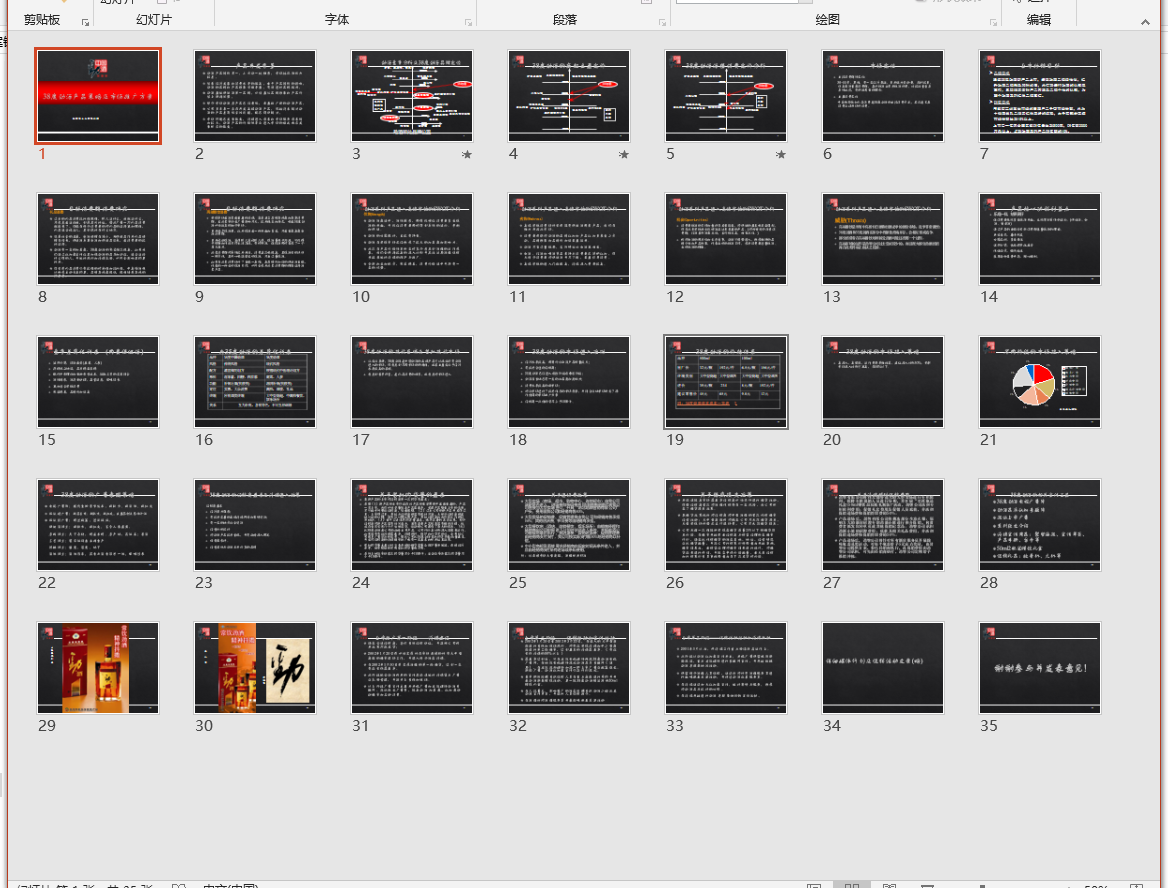
Task: Select slide 11 thumbnail
Action: pyautogui.click(x=569, y=239)
